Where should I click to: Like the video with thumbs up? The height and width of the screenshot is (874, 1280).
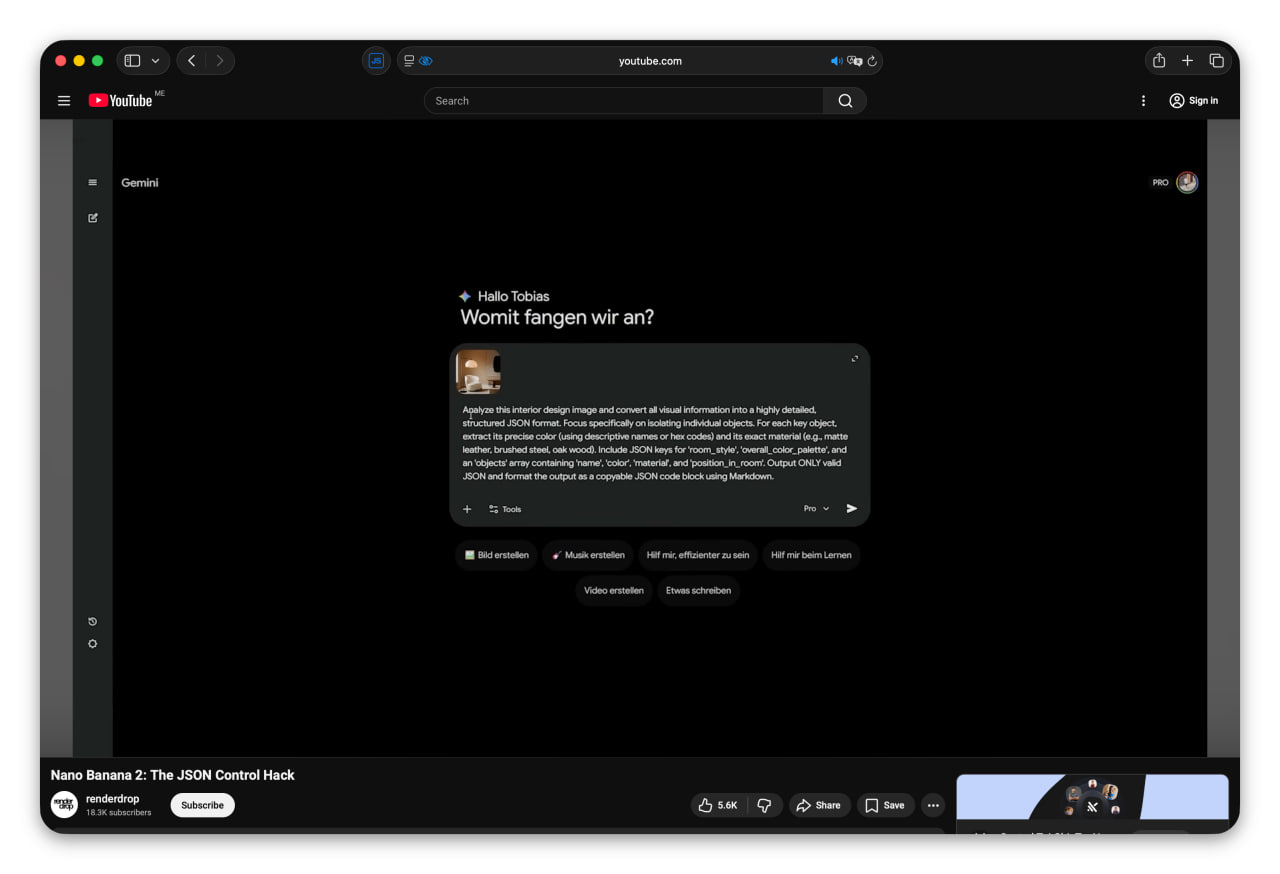719,805
